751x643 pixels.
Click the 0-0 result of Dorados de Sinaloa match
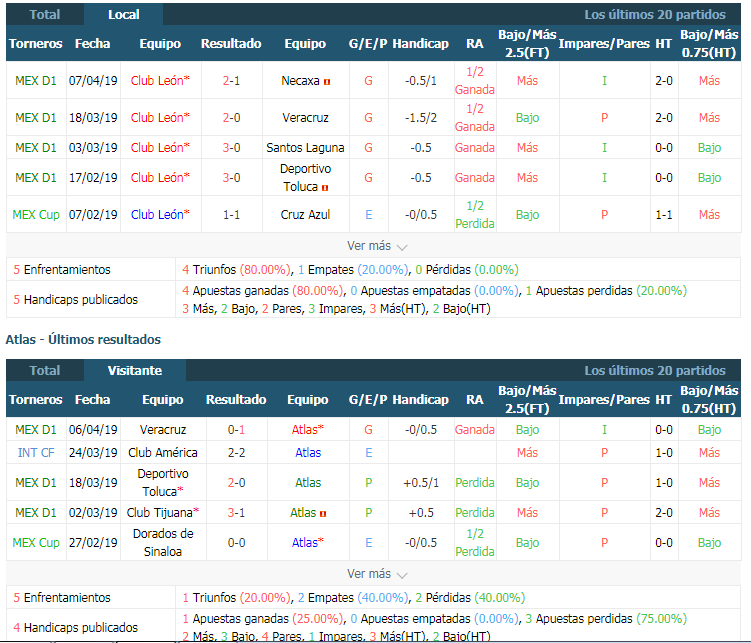(x=236, y=542)
